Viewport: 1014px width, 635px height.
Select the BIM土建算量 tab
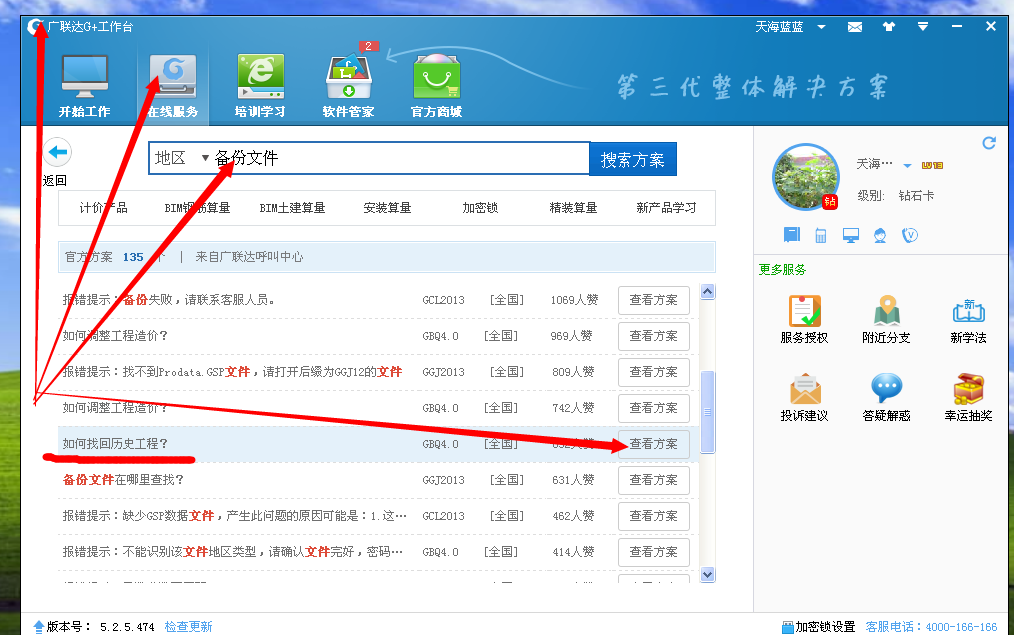click(292, 208)
